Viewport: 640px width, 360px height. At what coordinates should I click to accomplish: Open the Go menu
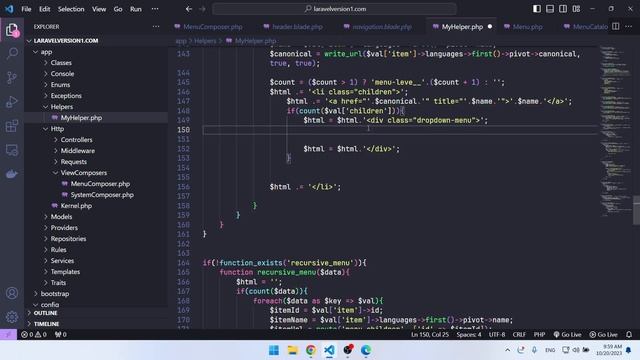click(118, 9)
